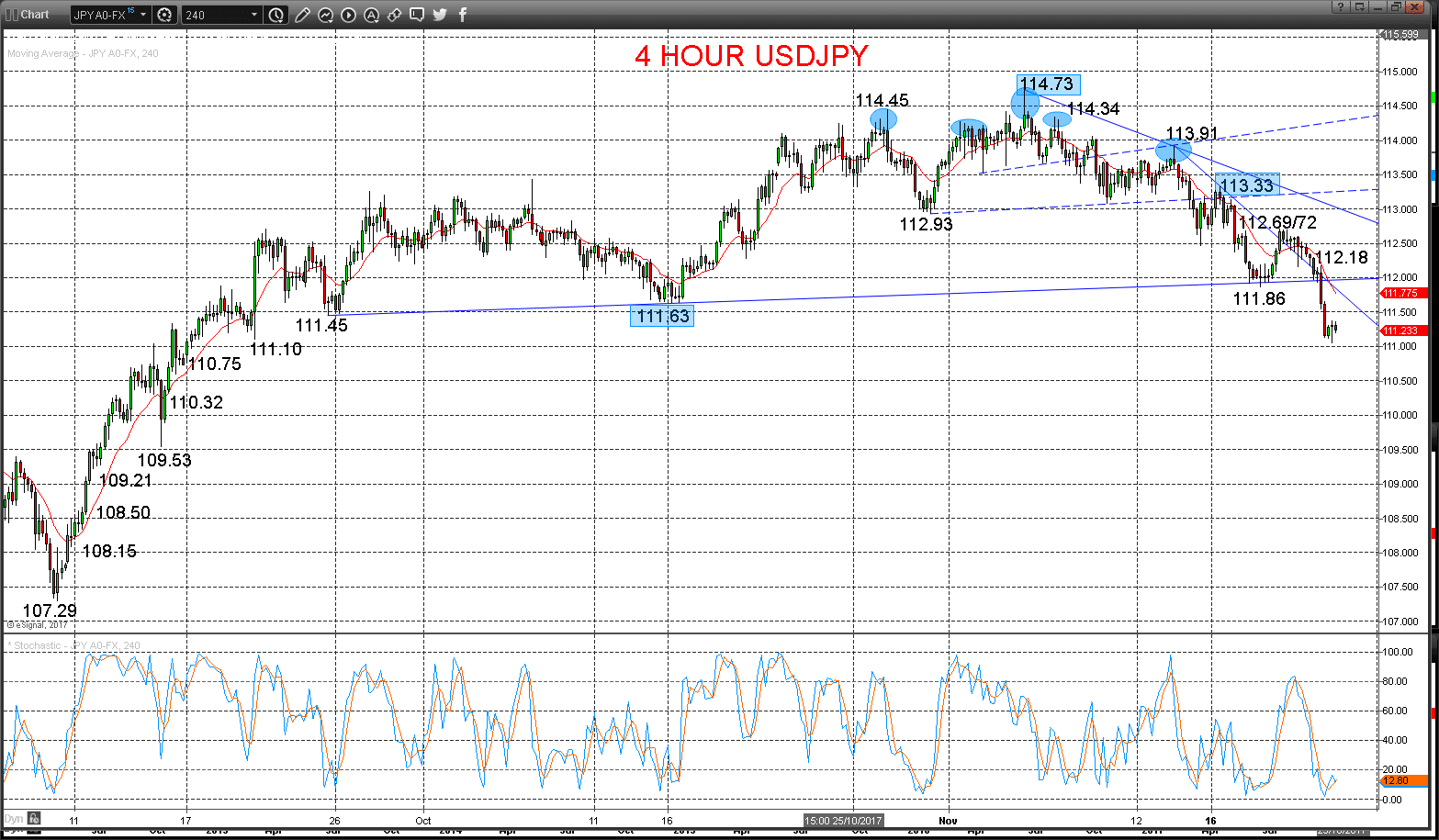
Task: Open the time template clock menu
Action: coord(276,15)
